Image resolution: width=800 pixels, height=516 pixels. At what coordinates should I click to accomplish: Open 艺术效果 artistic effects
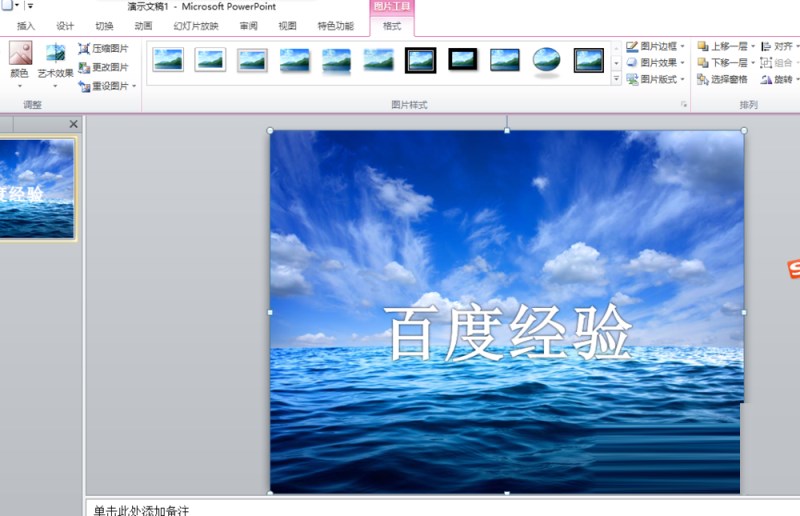[x=55, y=65]
